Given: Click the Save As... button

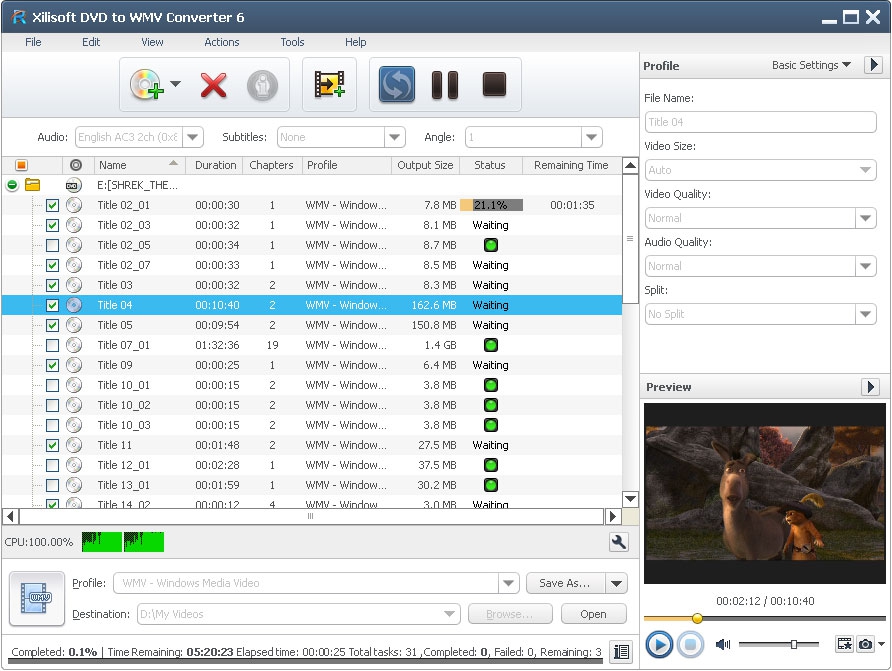Looking at the screenshot, I should pos(565,583).
